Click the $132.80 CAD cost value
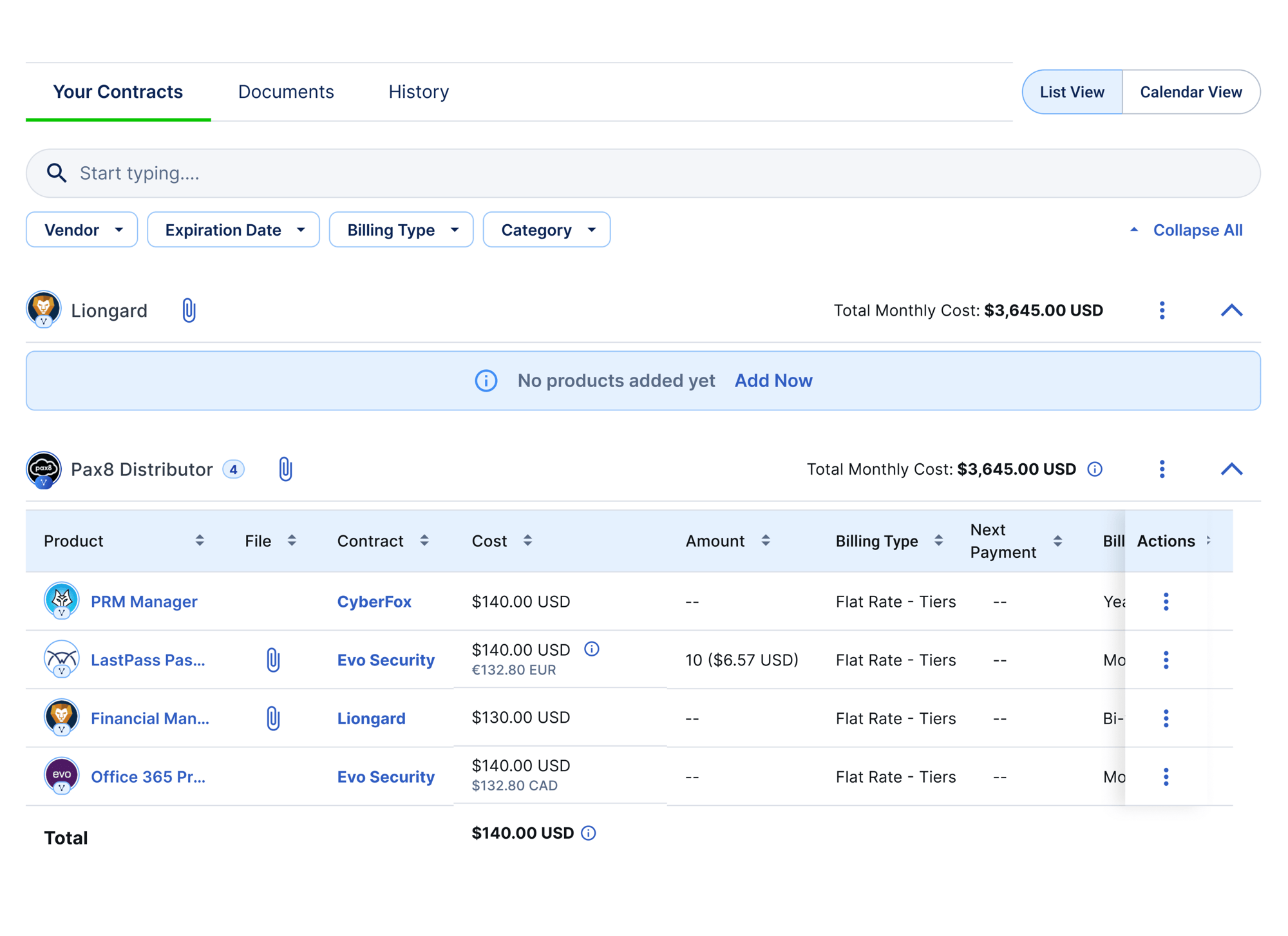 (515, 786)
